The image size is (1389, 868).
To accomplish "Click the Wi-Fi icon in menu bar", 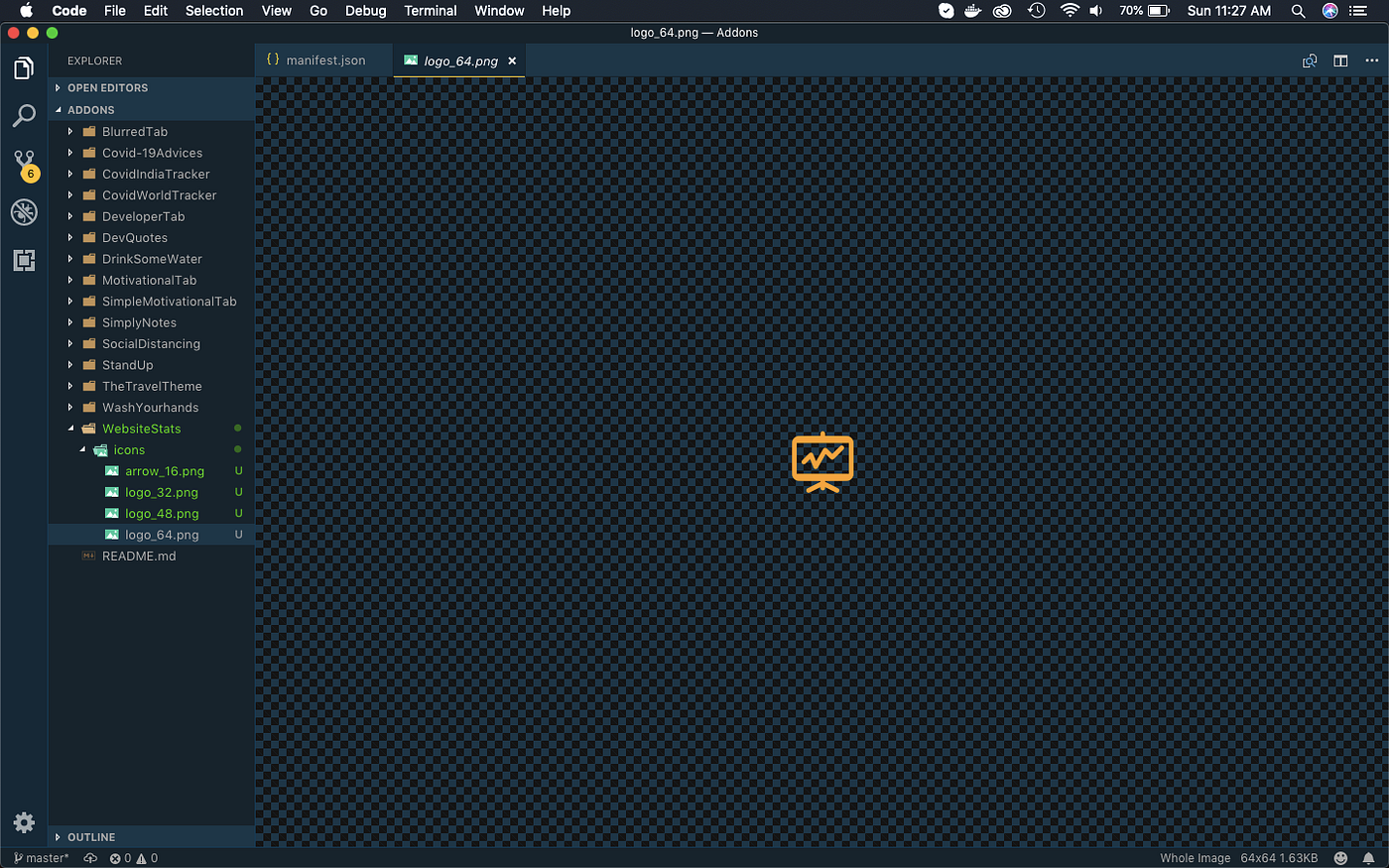I will (1070, 11).
